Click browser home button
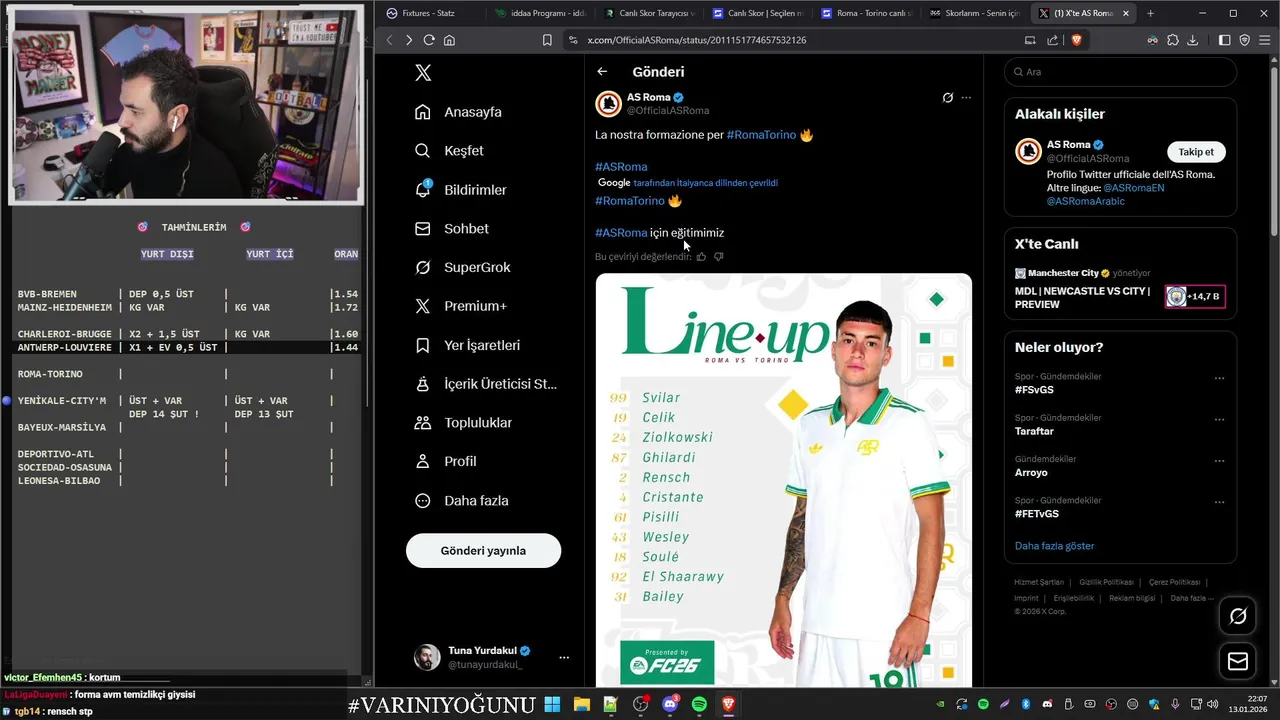 449,40
